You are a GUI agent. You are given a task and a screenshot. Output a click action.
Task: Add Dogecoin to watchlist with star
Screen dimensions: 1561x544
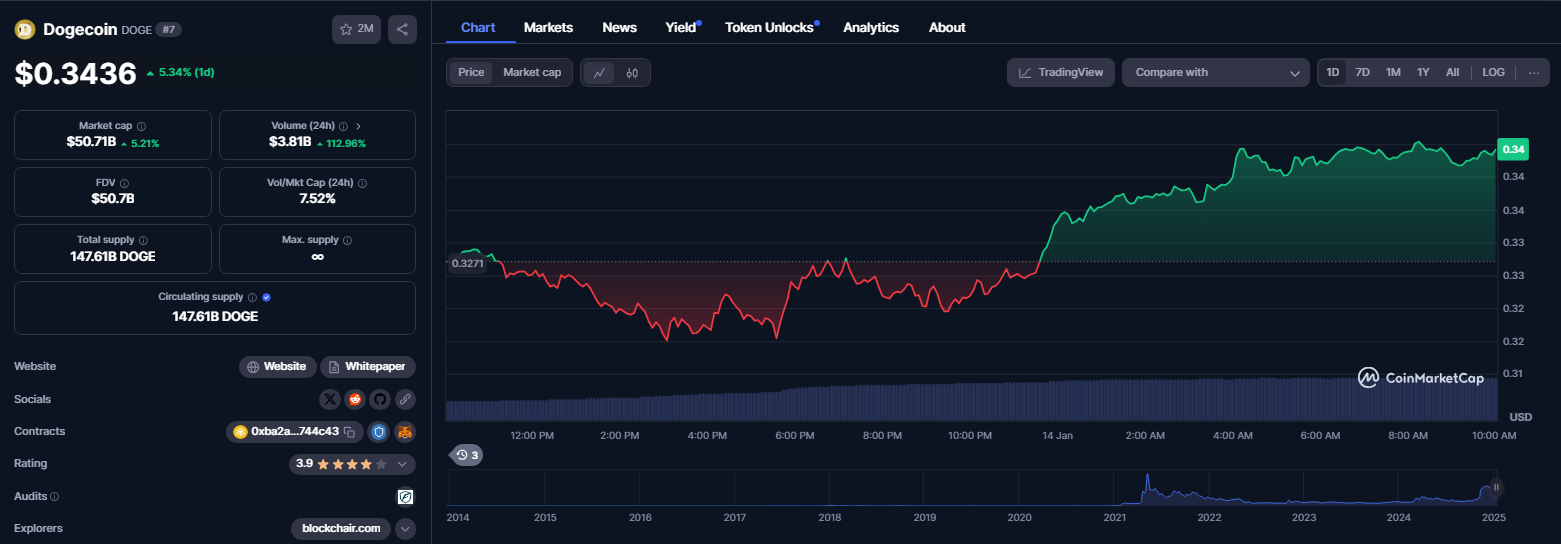[x=356, y=29]
